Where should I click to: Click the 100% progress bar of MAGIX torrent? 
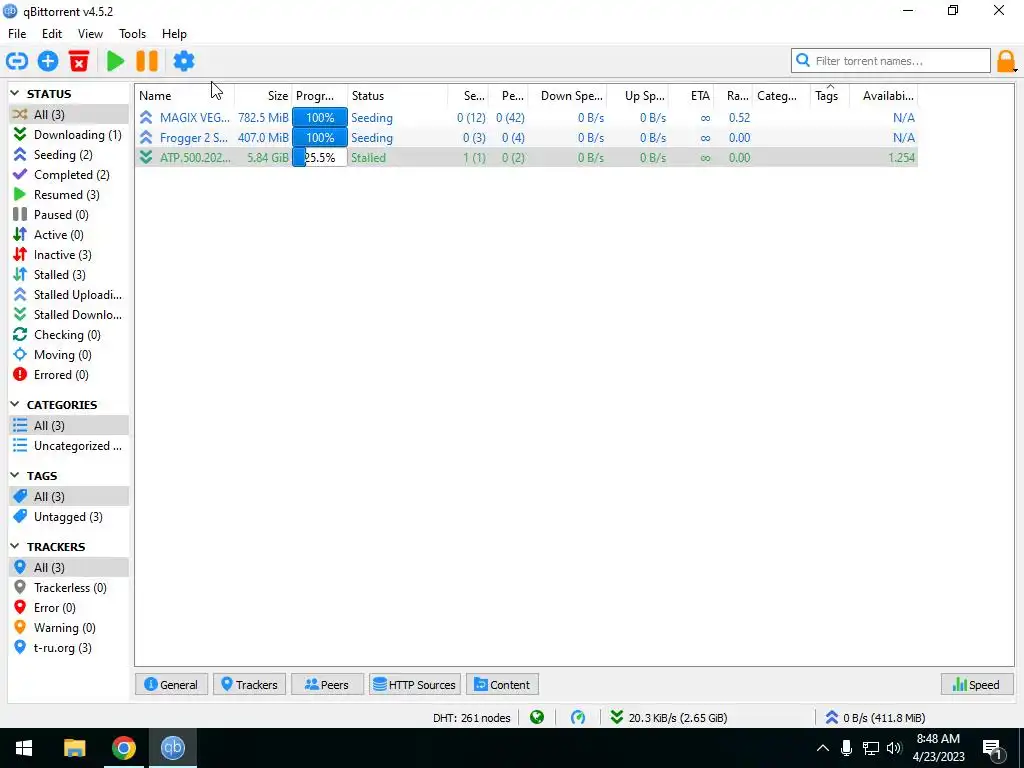[x=320, y=118]
